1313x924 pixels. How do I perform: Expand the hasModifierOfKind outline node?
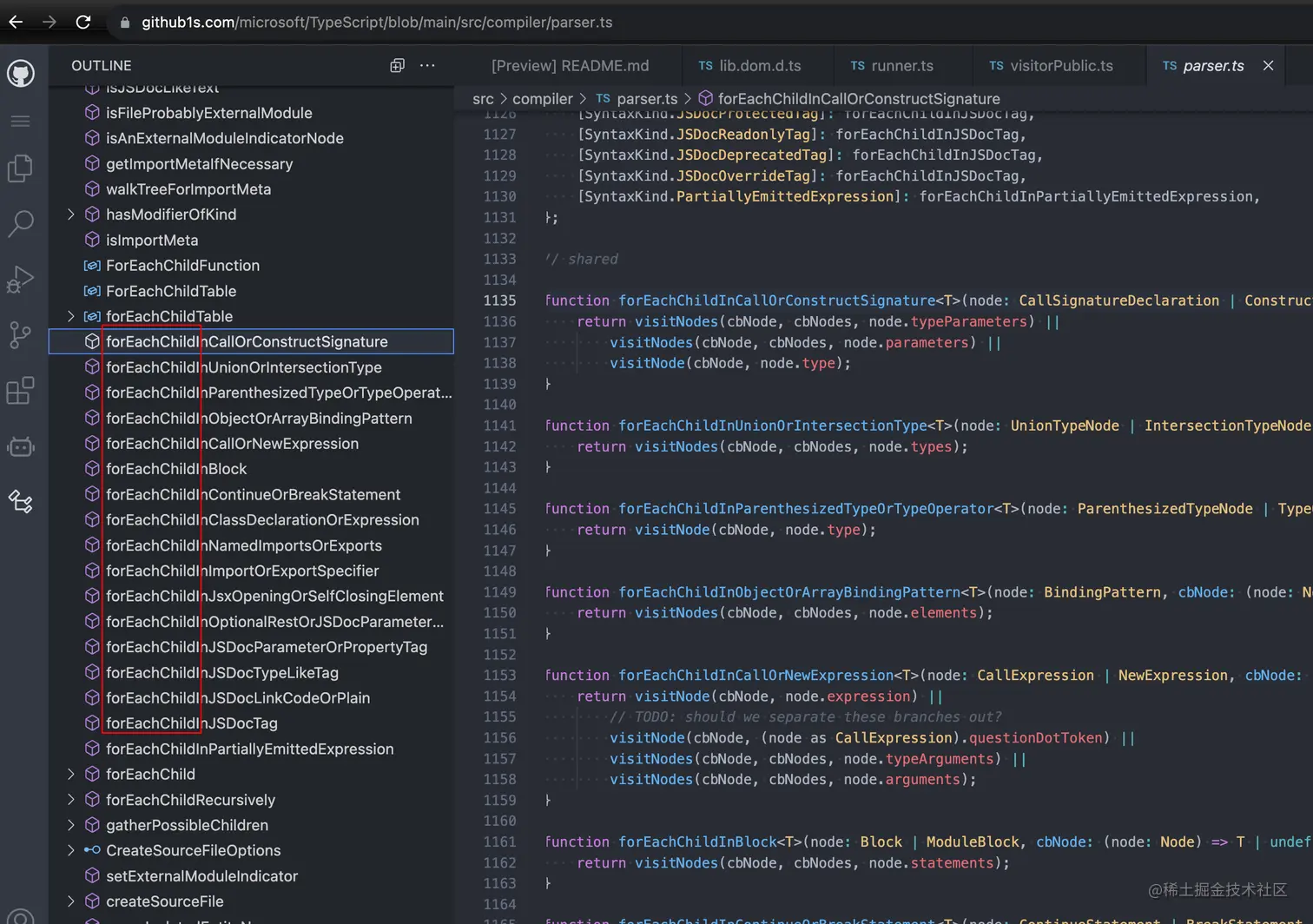coord(71,214)
